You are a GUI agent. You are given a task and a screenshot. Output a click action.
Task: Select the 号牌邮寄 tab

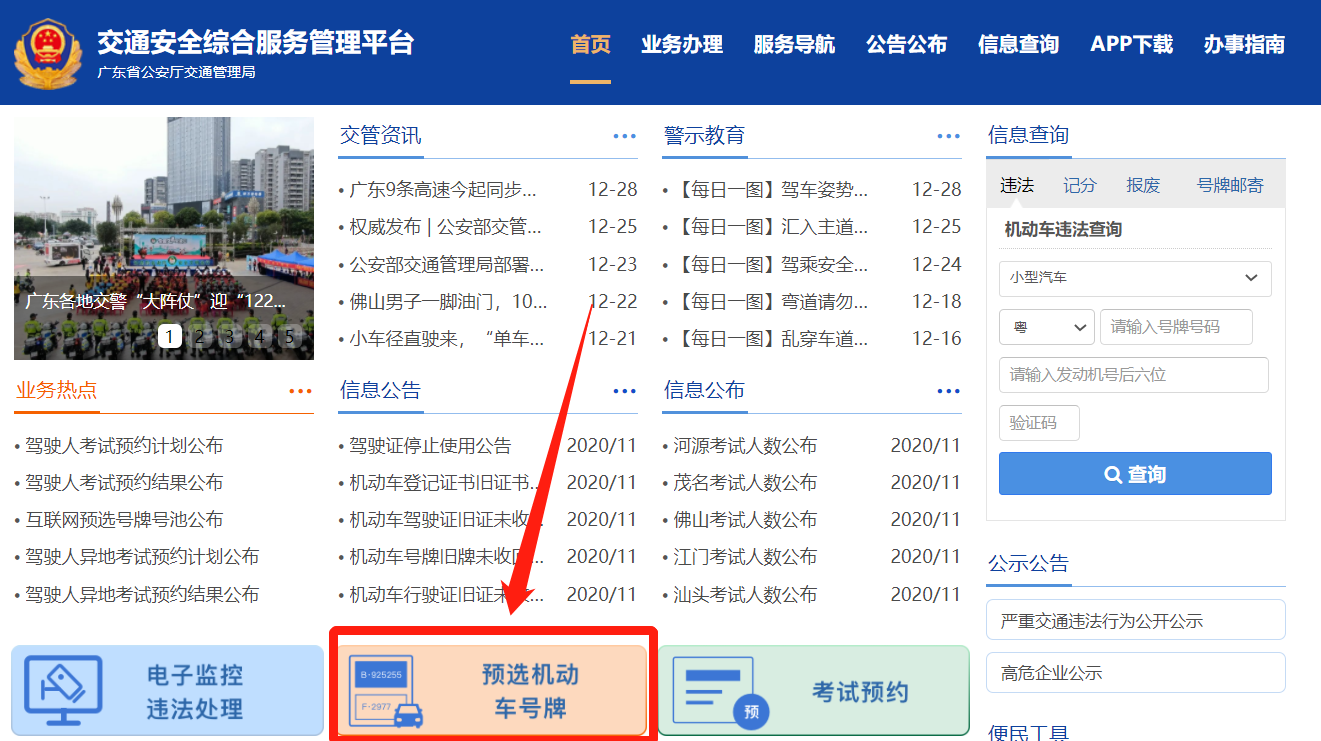(1232, 185)
